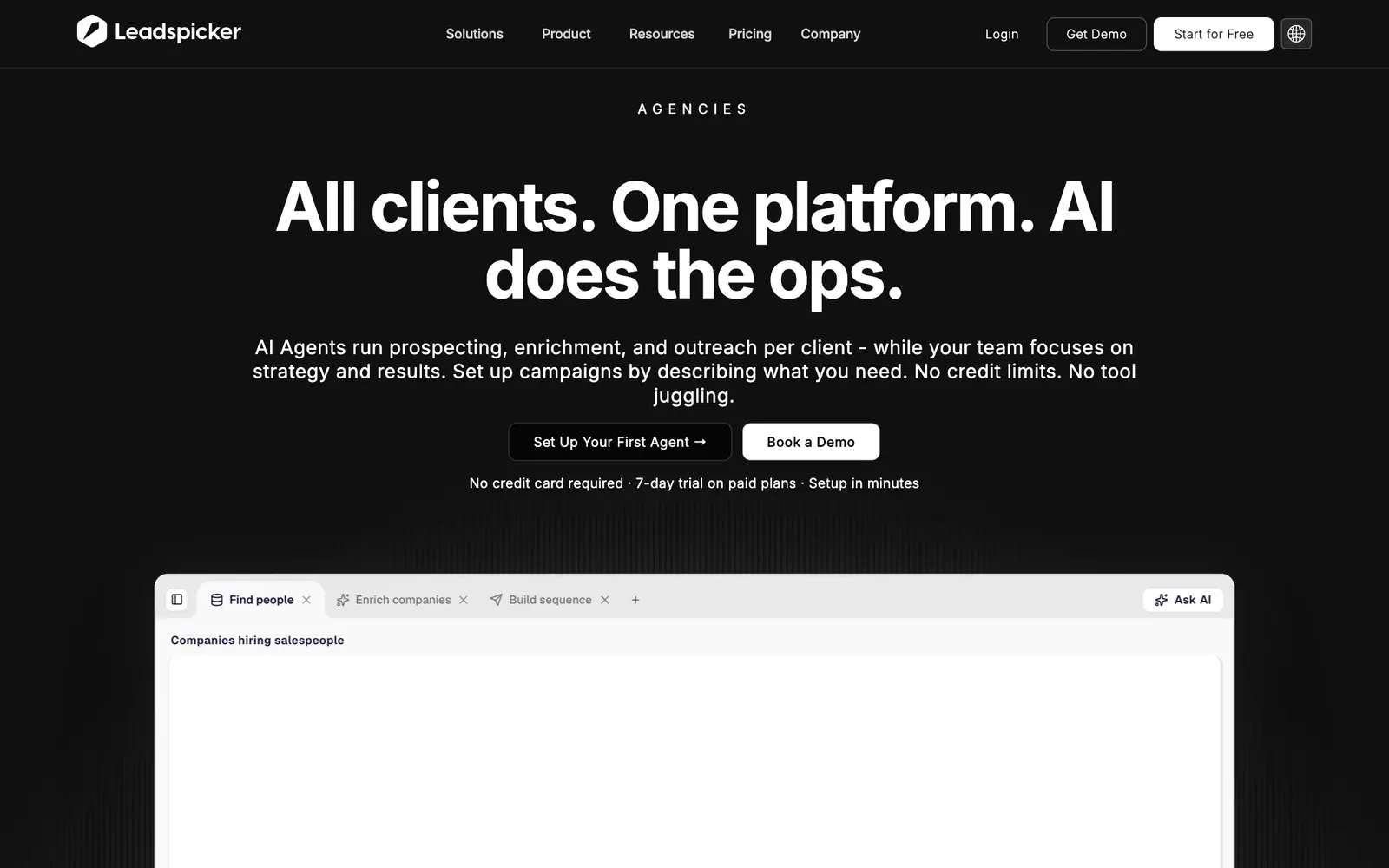Viewport: 1389px width, 868px height.
Task: Open the globe language selector
Action: coord(1296,34)
